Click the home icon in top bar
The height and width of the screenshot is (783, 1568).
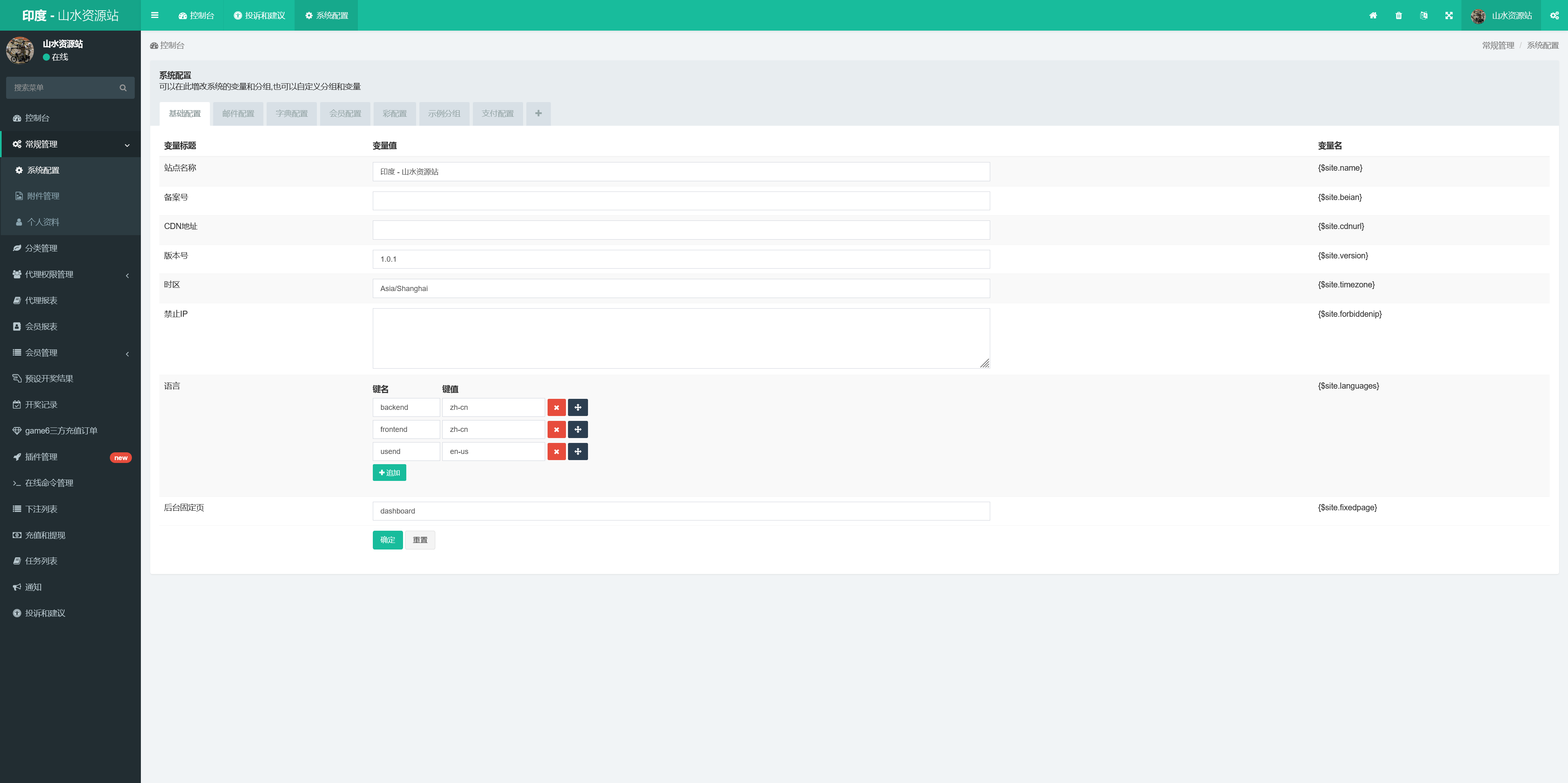(x=1373, y=15)
